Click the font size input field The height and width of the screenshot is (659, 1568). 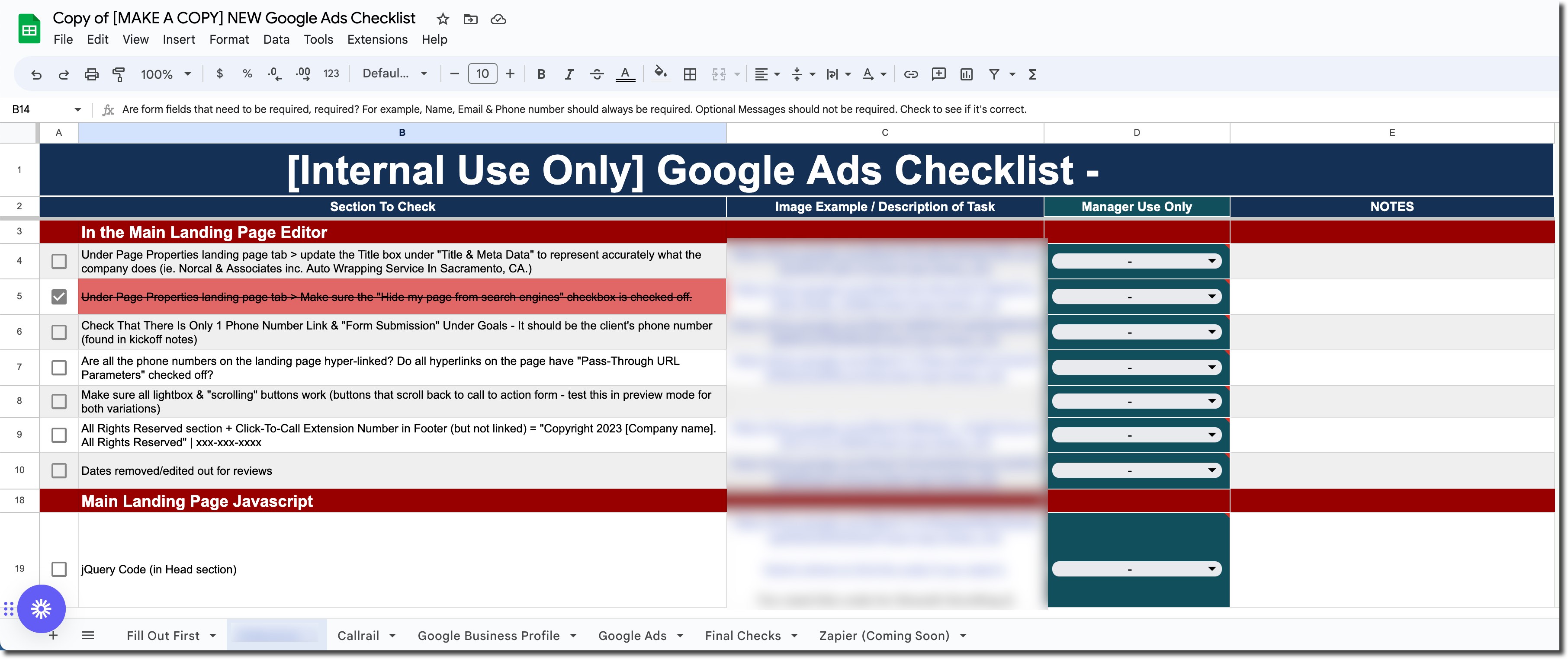[x=482, y=74]
